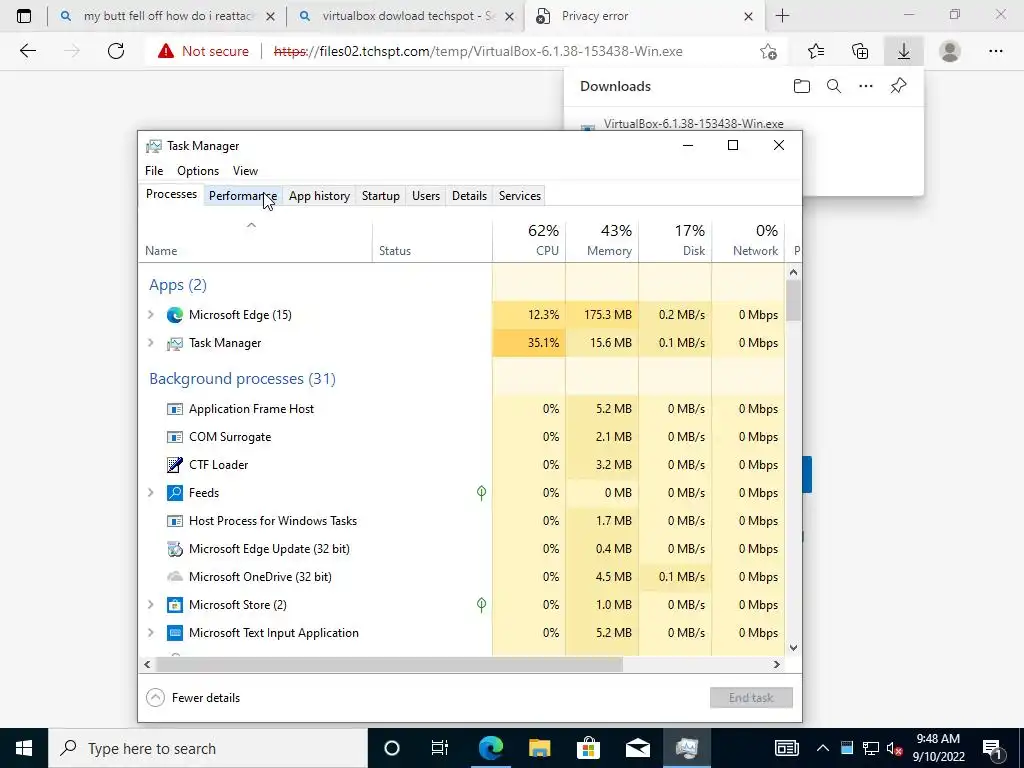
Task: Click Task Manager horizontal scrollbar thumb
Action: click(389, 664)
